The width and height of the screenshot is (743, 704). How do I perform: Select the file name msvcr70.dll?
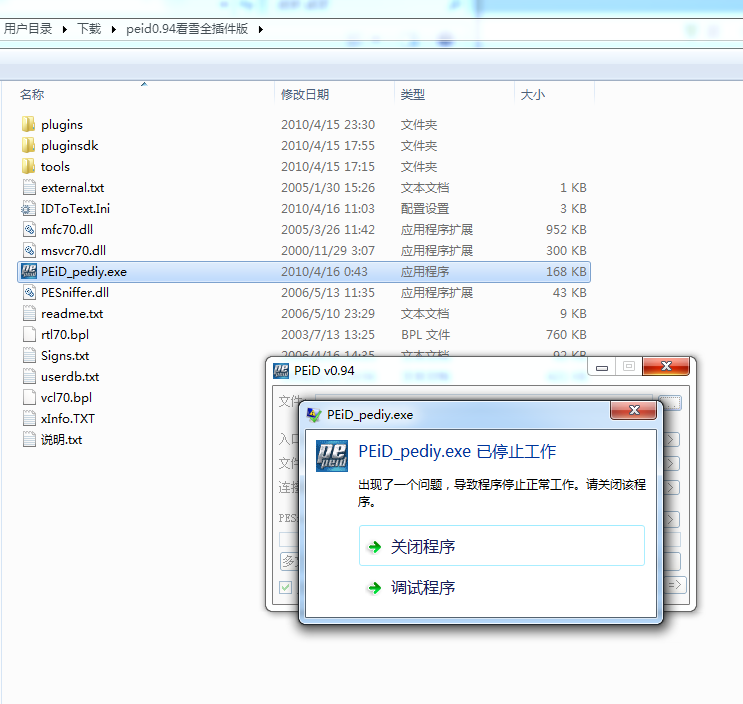(73, 251)
